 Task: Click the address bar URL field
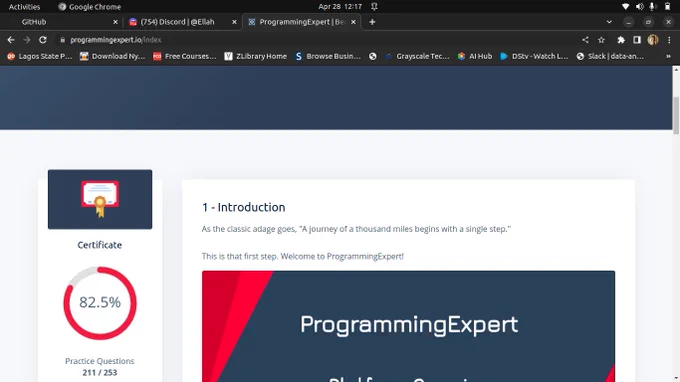317,40
